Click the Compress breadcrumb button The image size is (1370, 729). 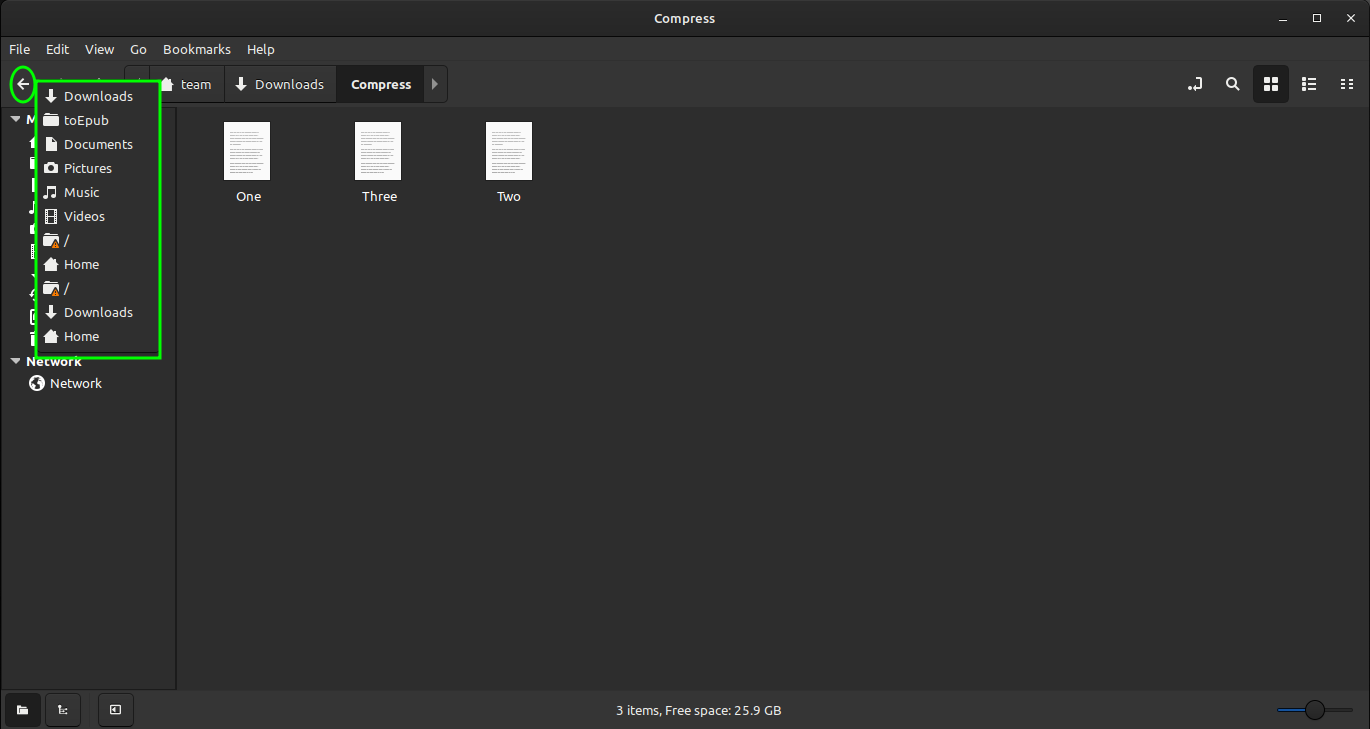(381, 85)
